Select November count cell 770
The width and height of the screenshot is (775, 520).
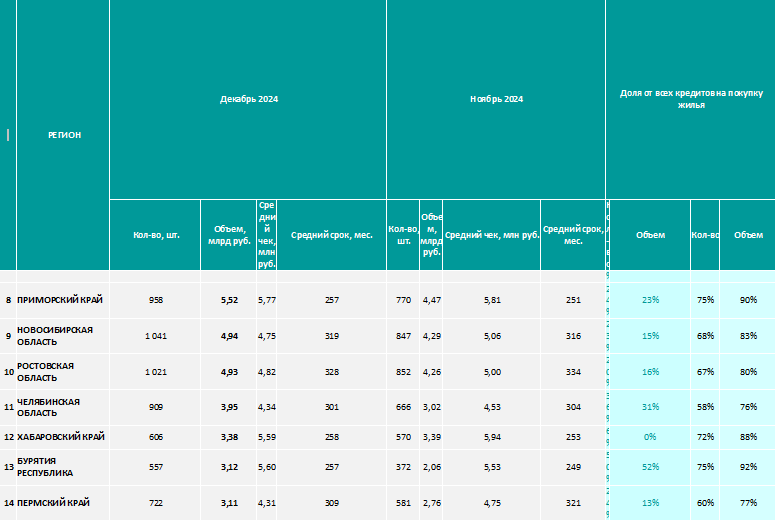click(403, 300)
